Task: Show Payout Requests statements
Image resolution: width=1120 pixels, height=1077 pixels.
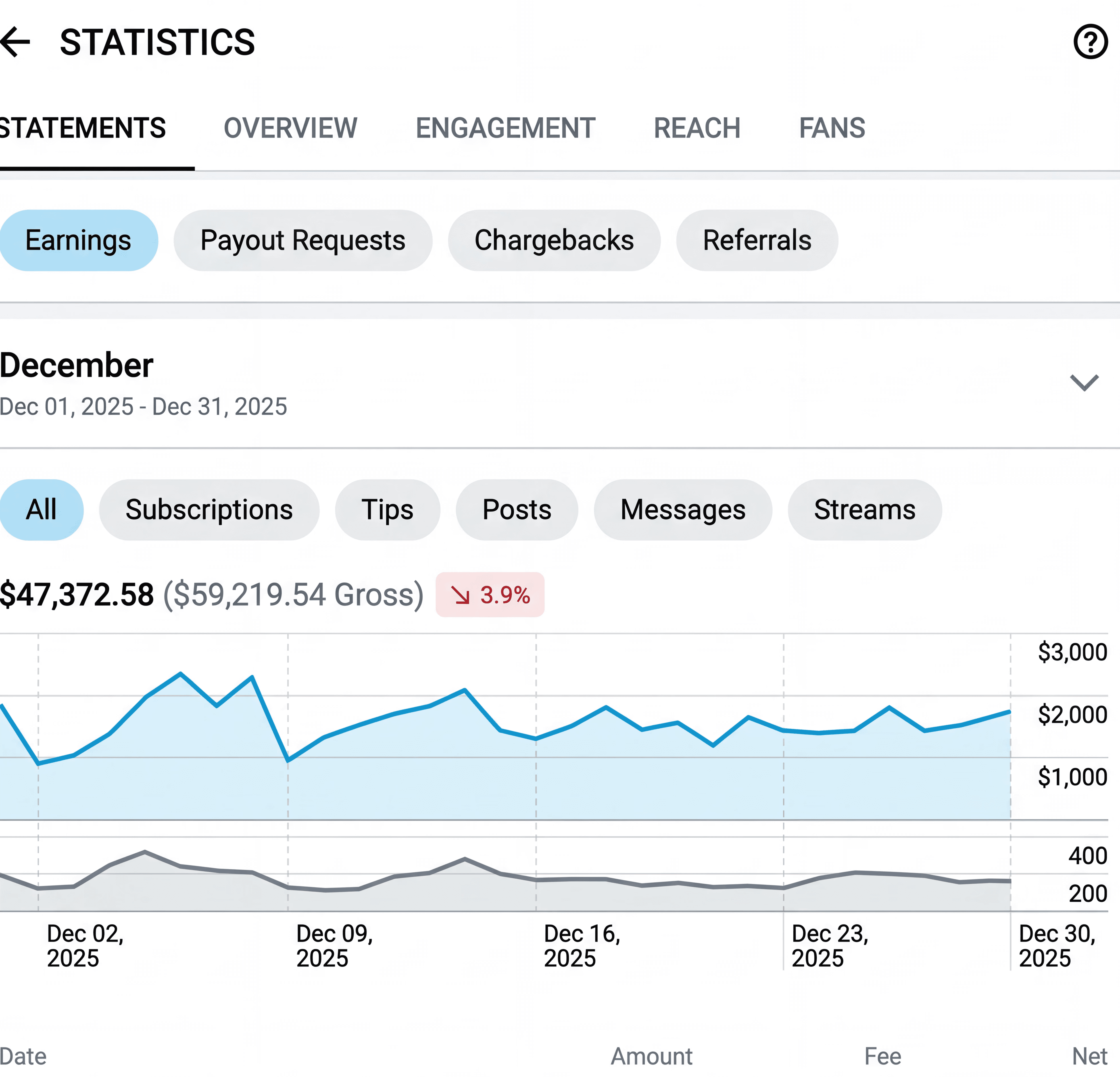Action: pos(303,240)
